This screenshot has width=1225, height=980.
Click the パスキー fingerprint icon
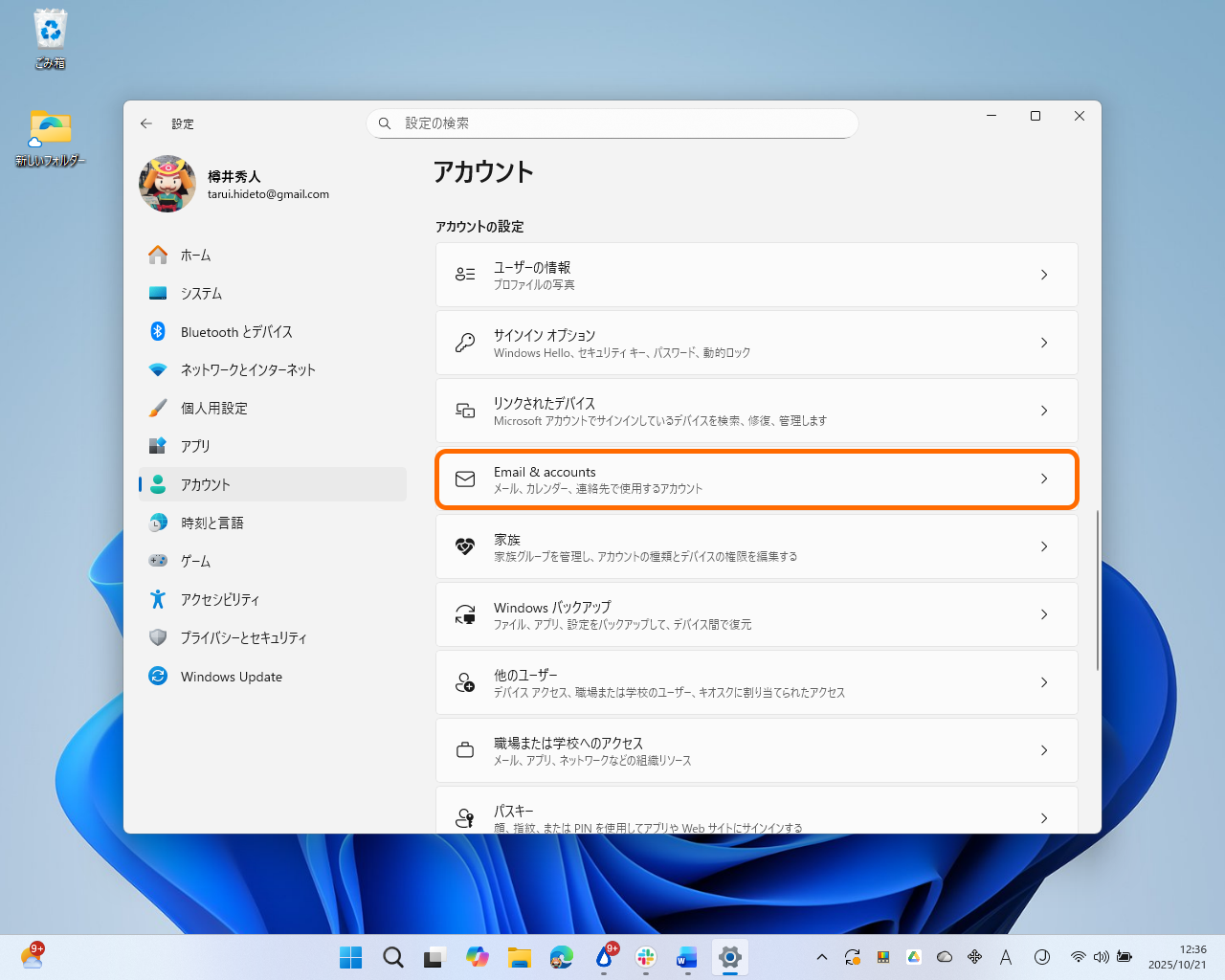coord(465,817)
